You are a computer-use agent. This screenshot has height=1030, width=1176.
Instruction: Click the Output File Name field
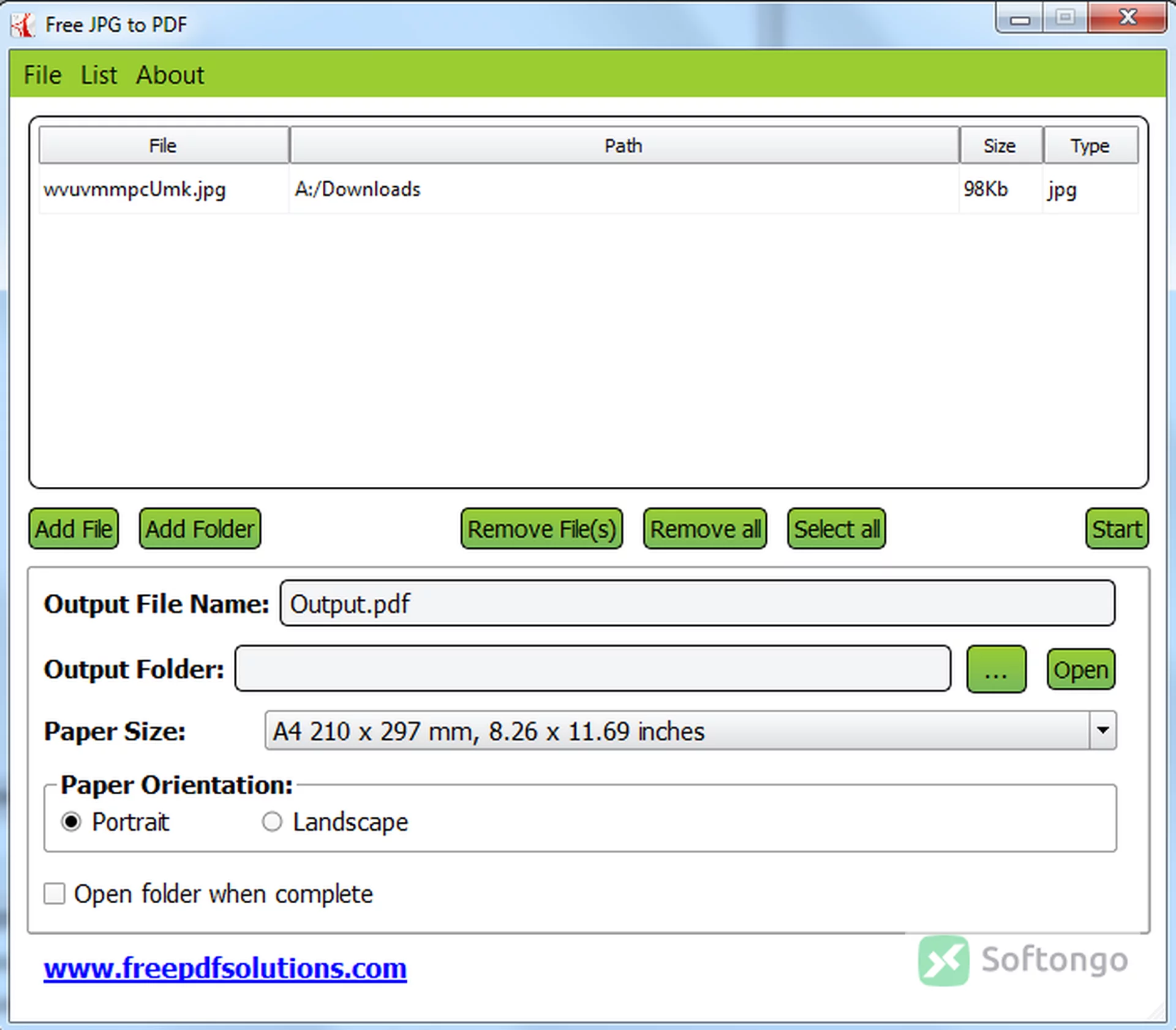[x=697, y=603]
